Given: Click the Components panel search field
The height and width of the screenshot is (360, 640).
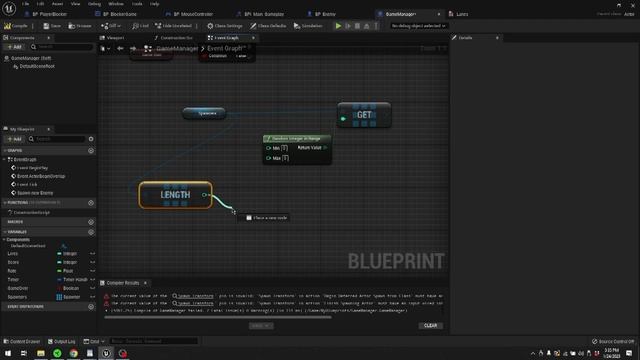Looking at the screenshot, I should pos(62,47).
